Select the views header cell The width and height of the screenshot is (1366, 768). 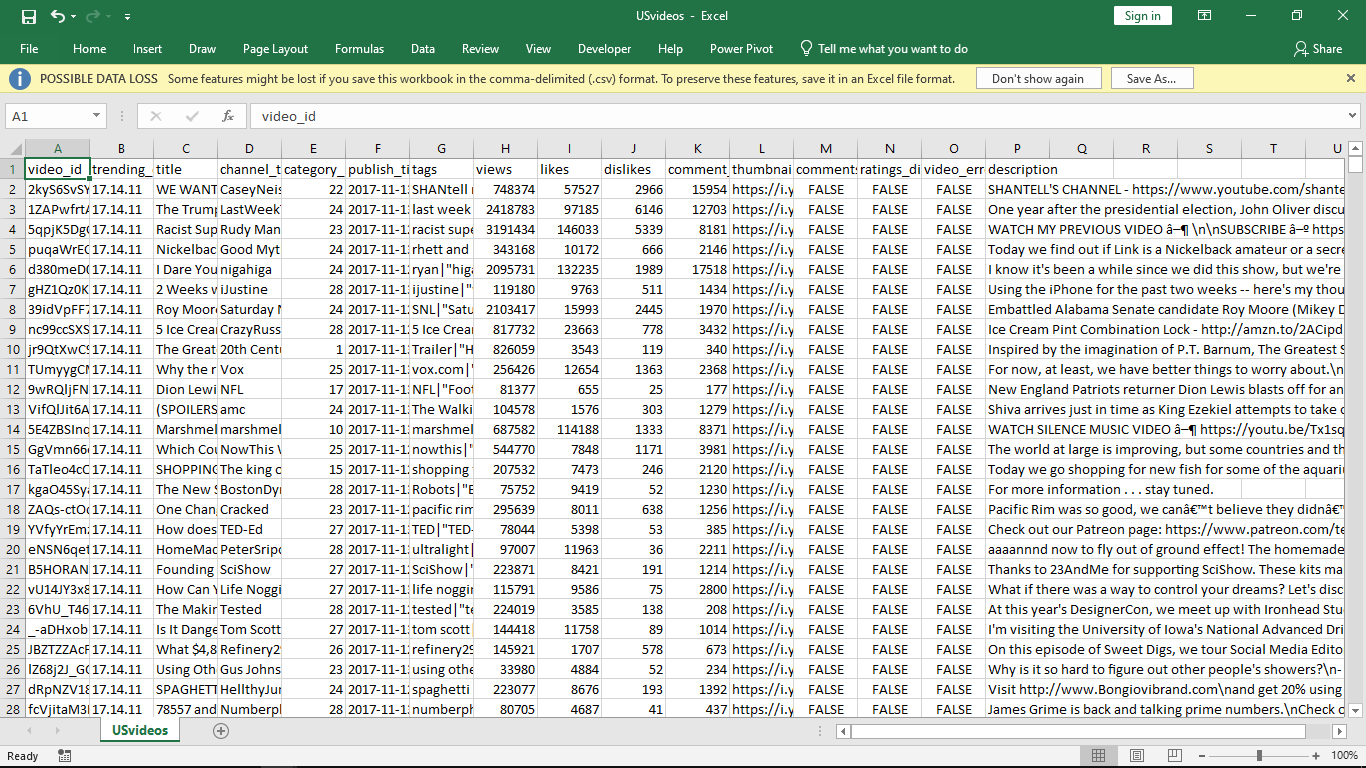505,169
